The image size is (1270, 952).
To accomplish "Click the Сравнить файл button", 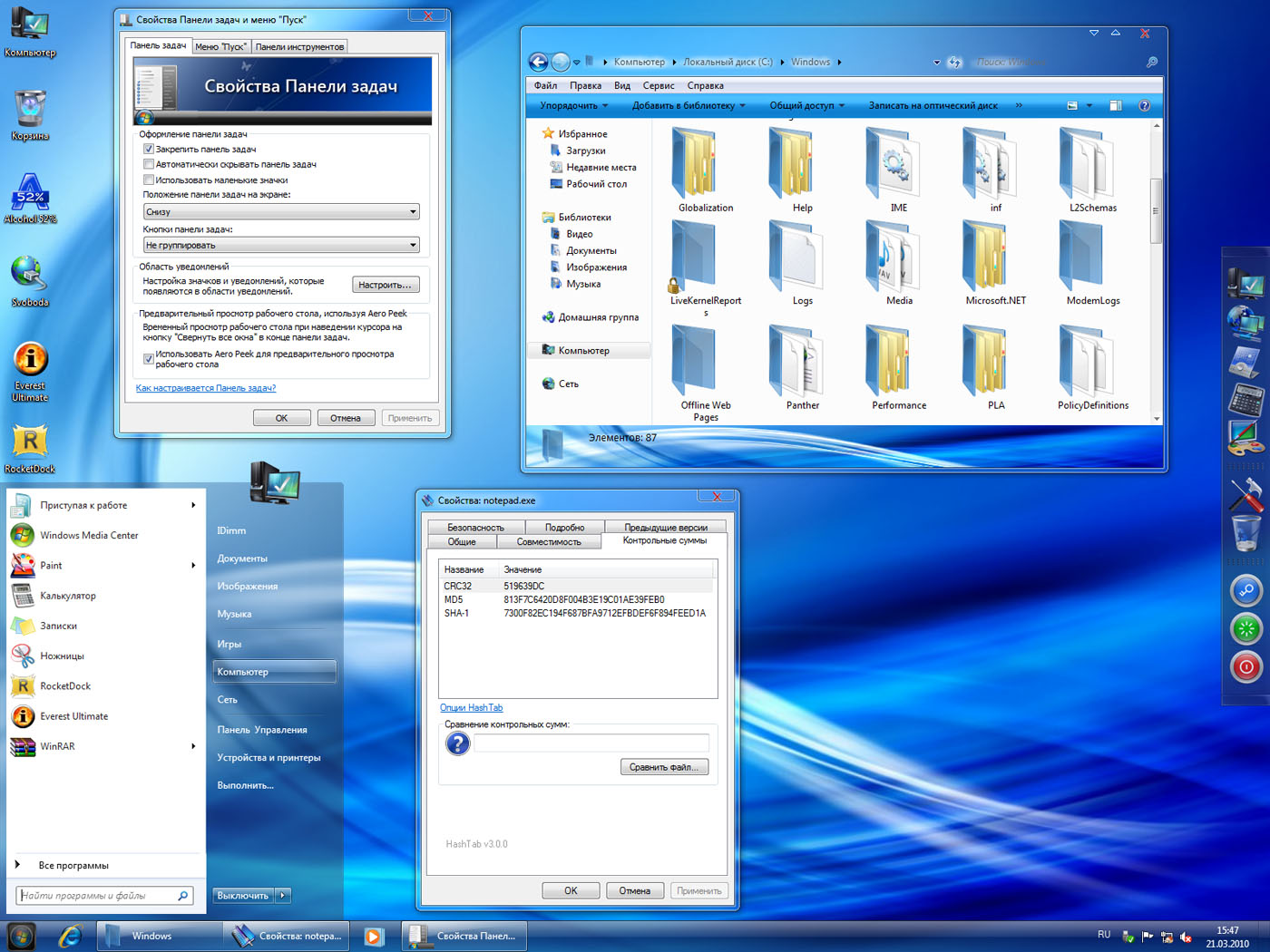I will pos(664,767).
